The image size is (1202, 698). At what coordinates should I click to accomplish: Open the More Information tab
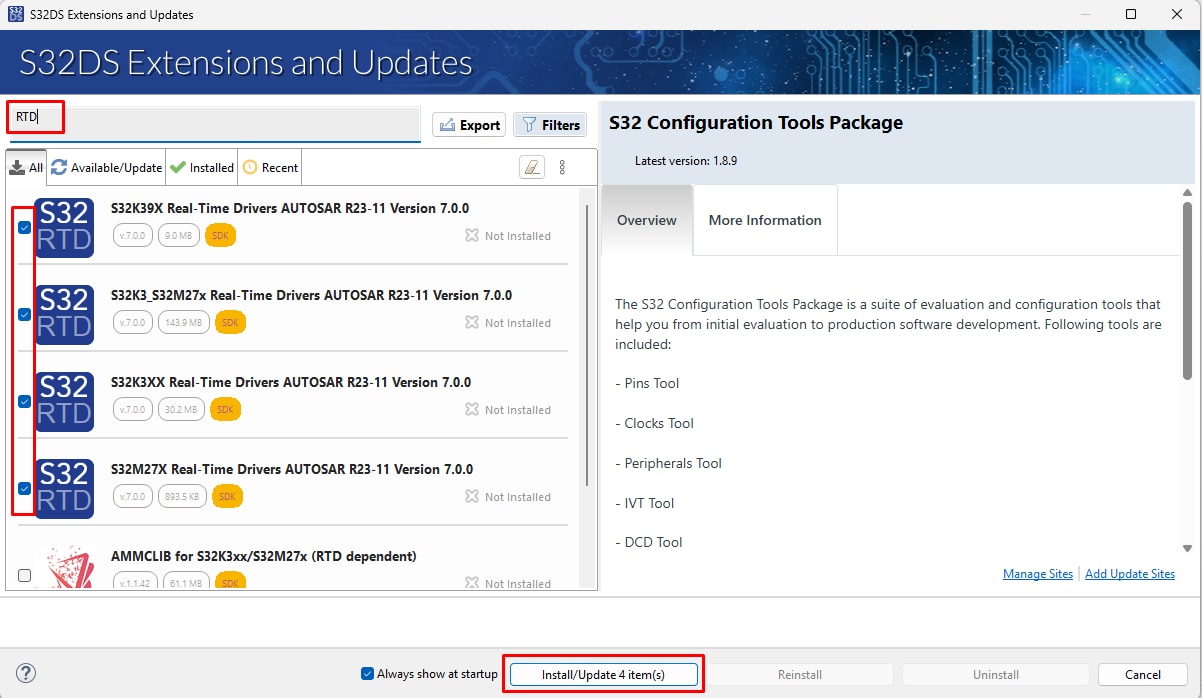(x=764, y=220)
